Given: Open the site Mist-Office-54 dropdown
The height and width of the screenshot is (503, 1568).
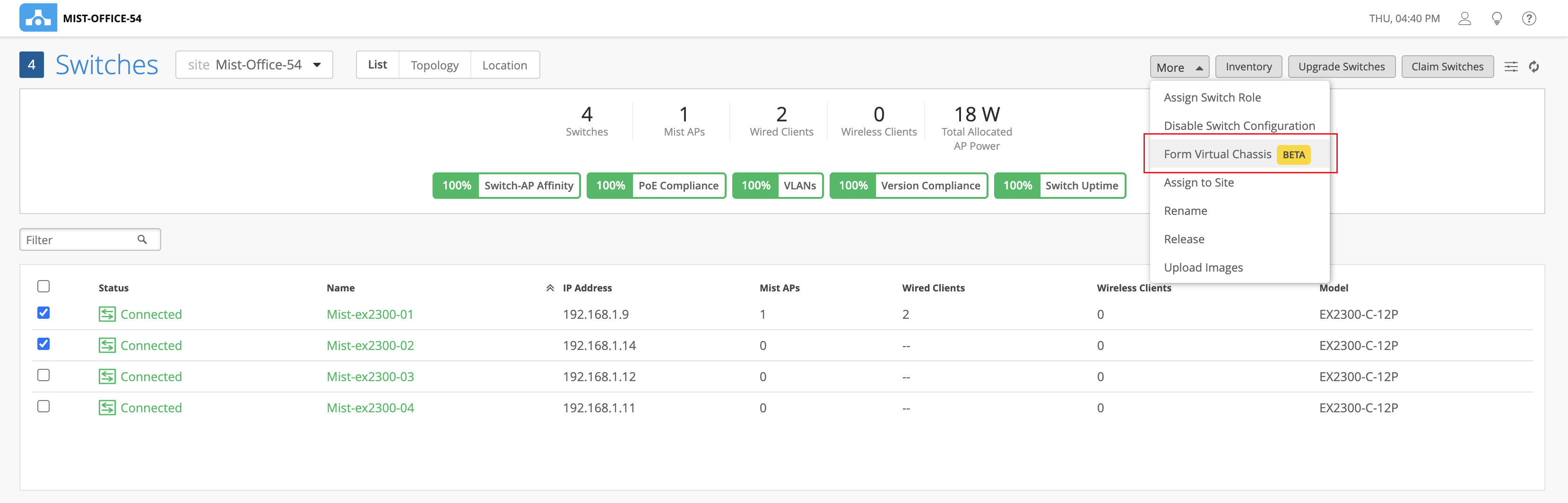Looking at the screenshot, I should point(254,65).
